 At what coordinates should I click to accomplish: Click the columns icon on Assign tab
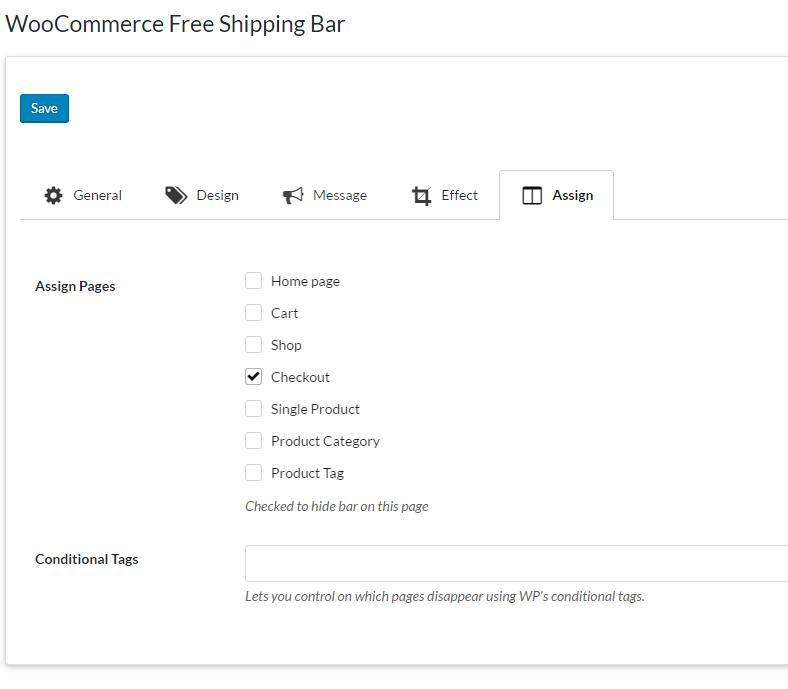[x=532, y=196]
